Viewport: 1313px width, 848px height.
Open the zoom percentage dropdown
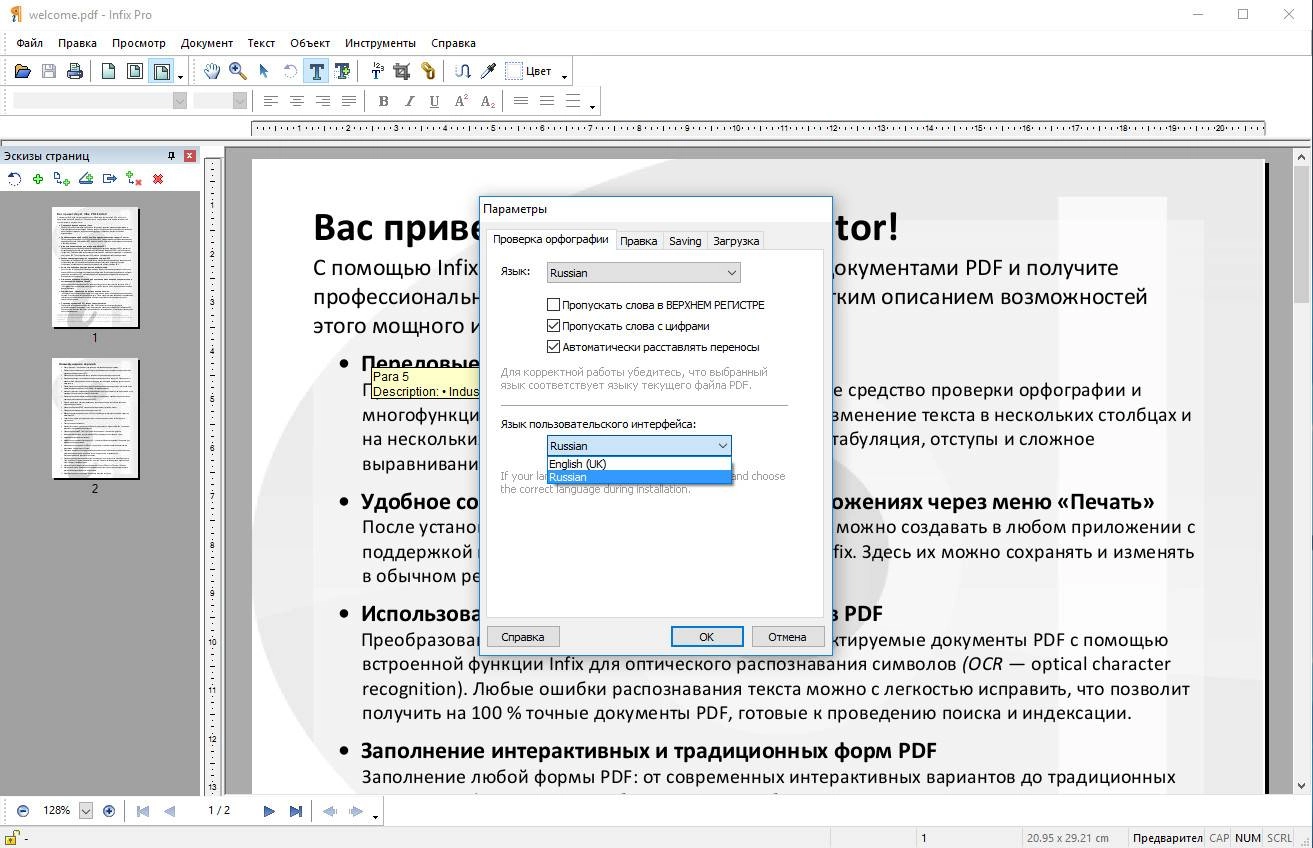point(86,811)
